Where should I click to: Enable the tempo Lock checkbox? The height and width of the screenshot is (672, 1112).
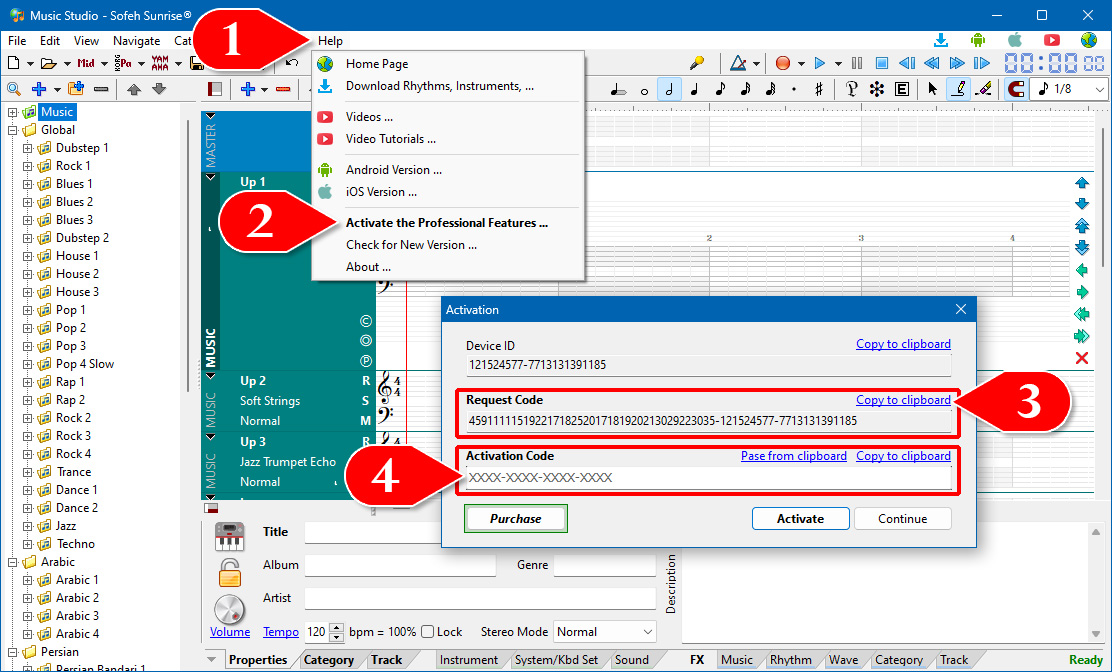point(428,632)
